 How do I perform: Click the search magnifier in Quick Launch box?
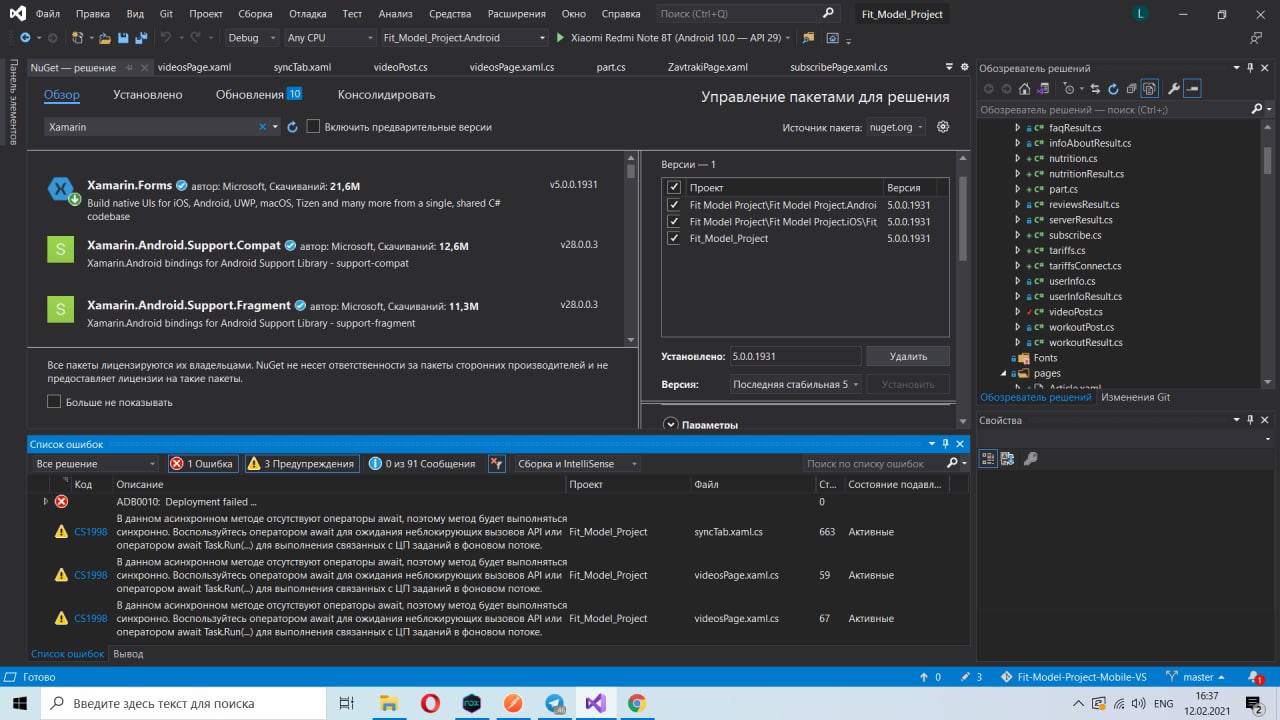[x=828, y=14]
